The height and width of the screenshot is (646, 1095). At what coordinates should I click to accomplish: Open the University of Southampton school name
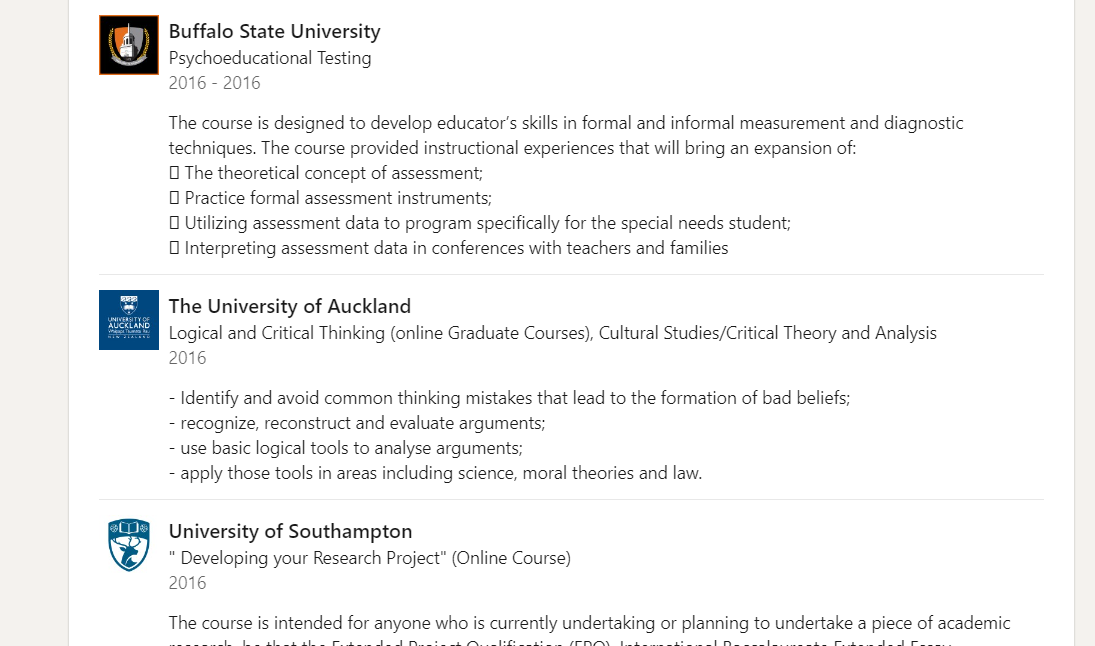(290, 531)
